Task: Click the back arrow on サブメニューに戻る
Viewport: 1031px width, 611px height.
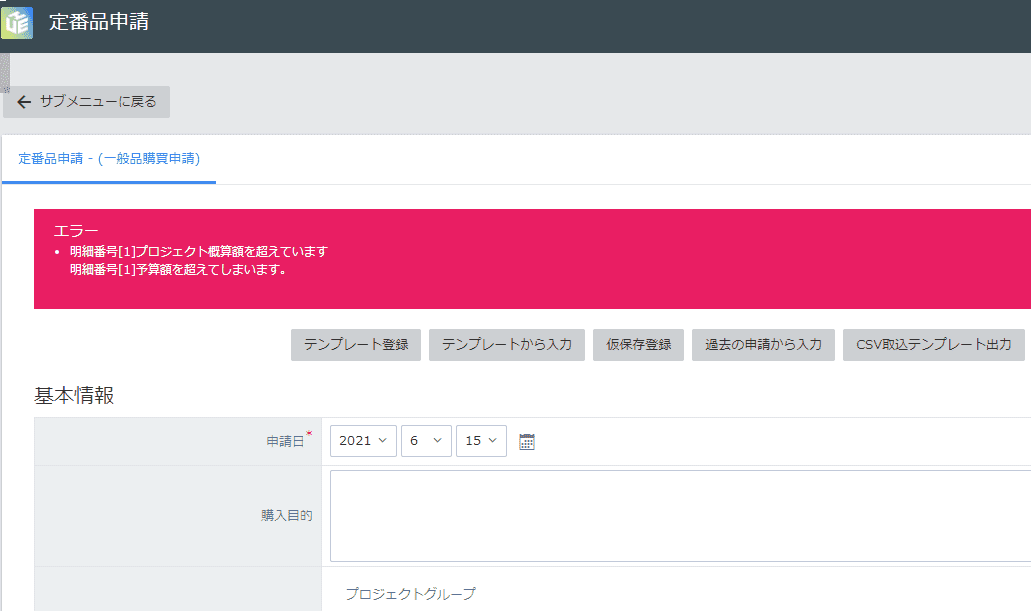Action: click(24, 102)
